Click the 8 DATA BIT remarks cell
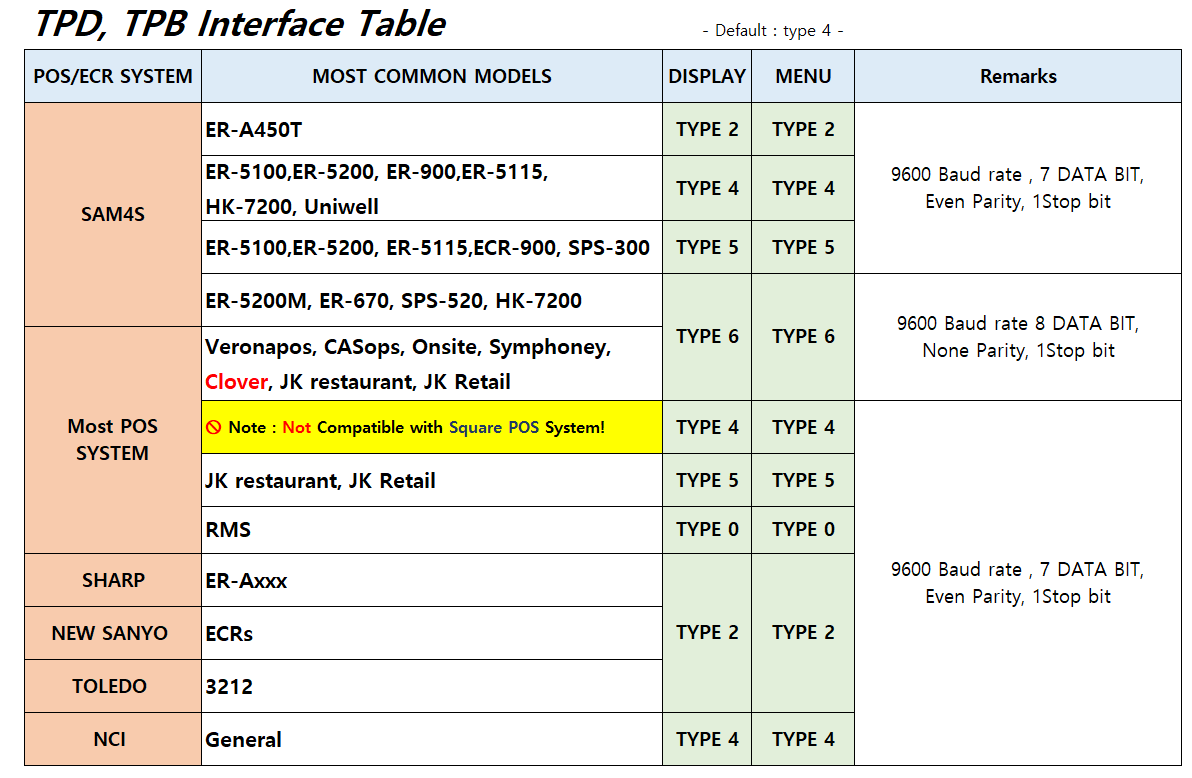The image size is (1192, 778). [x=1018, y=337]
